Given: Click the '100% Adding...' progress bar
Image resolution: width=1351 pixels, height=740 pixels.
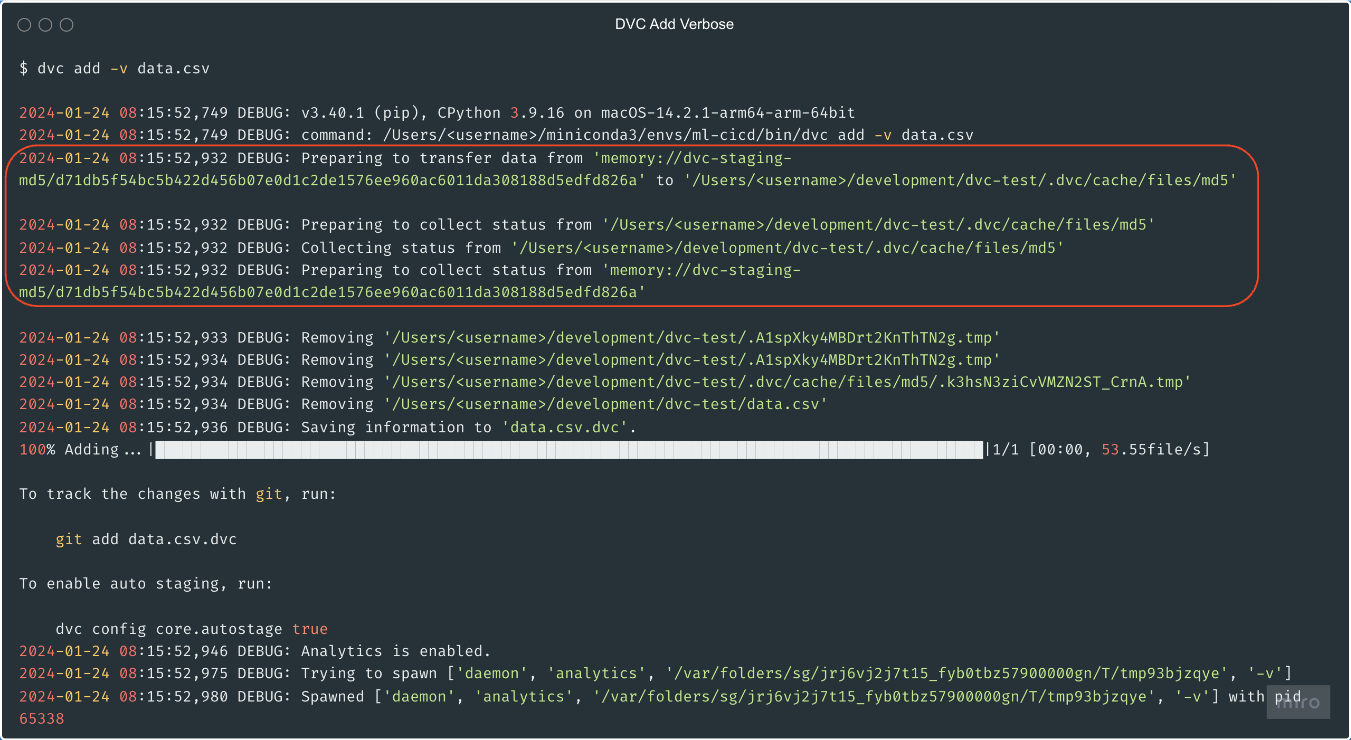Looking at the screenshot, I should (x=570, y=450).
